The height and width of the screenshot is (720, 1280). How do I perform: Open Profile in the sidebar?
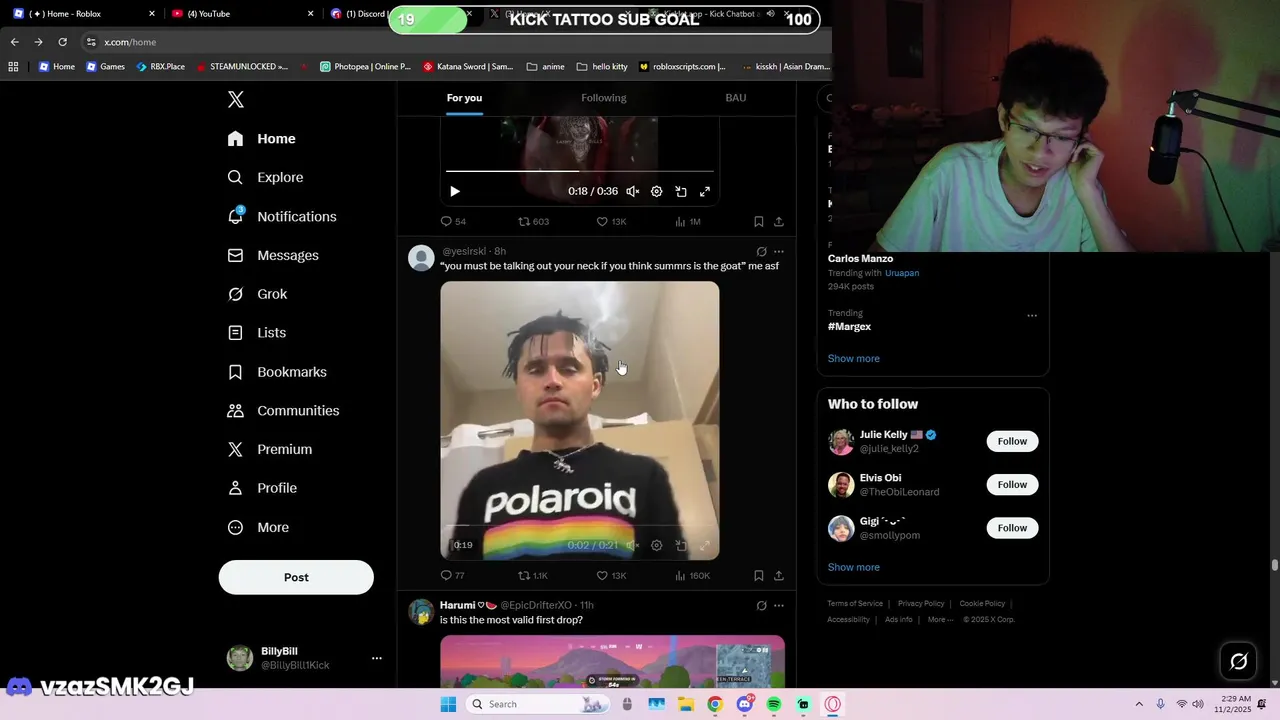pos(262,488)
